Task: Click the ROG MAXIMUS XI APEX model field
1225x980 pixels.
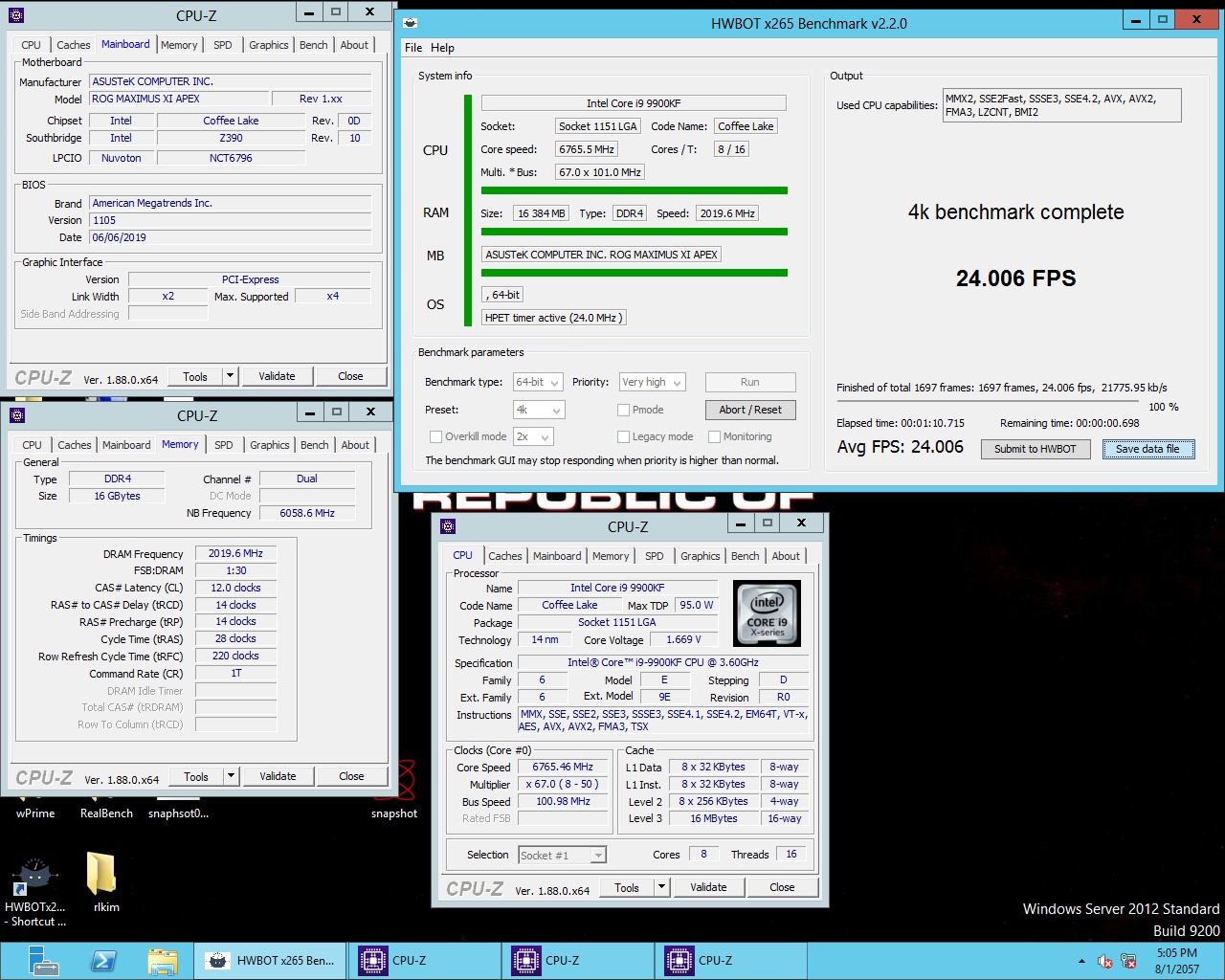Action: click(x=179, y=99)
